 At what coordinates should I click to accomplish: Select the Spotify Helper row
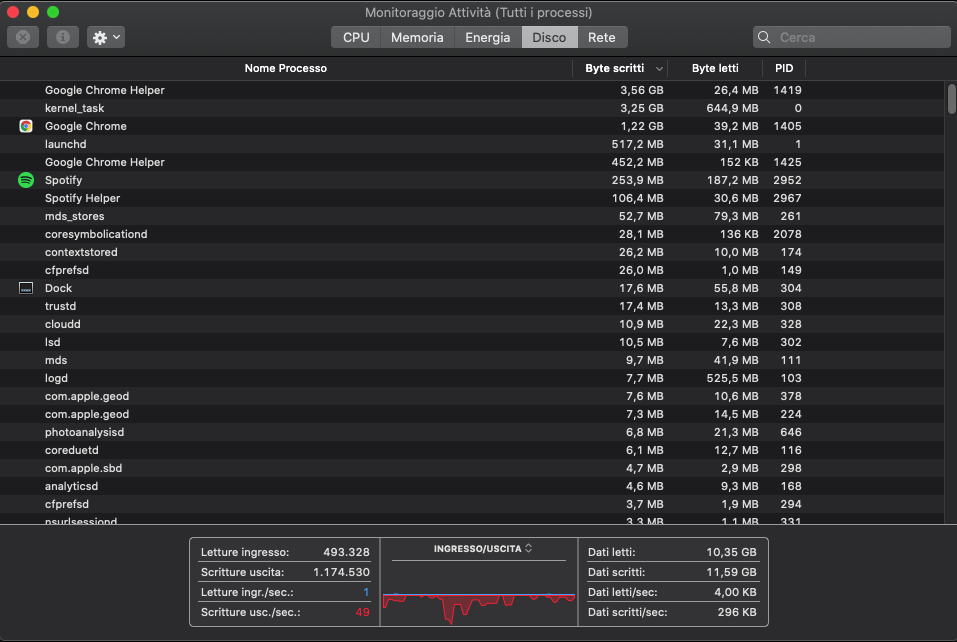click(472, 198)
